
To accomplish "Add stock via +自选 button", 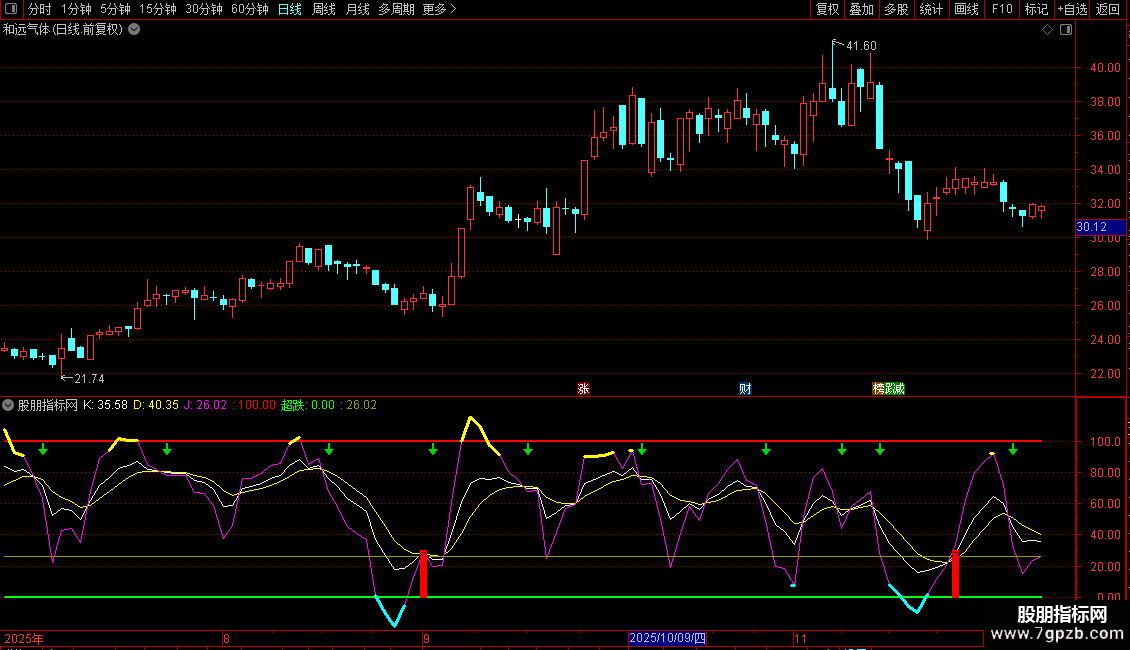I will (x=1071, y=9).
